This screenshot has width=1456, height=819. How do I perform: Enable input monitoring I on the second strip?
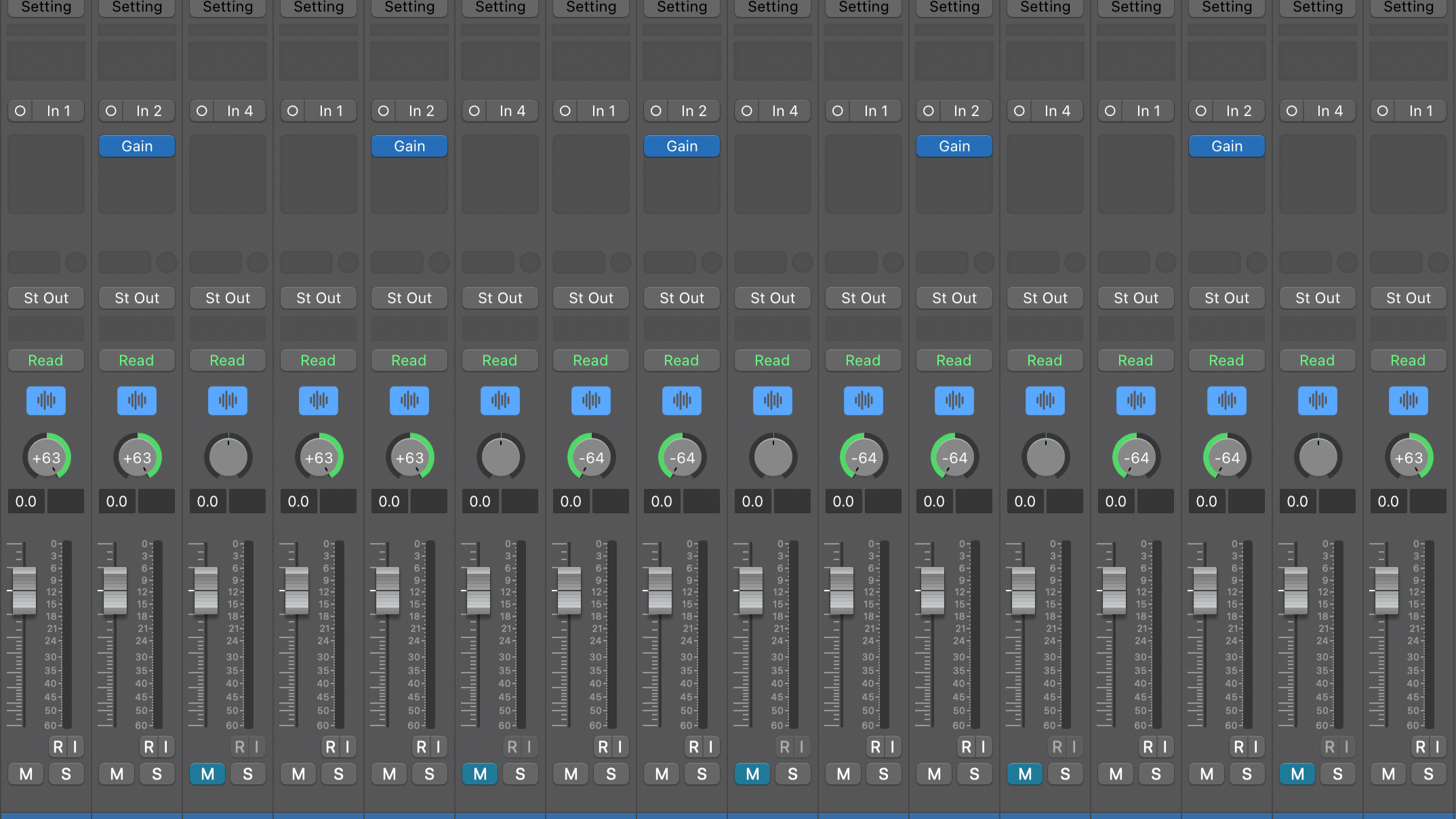pyautogui.click(x=165, y=746)
